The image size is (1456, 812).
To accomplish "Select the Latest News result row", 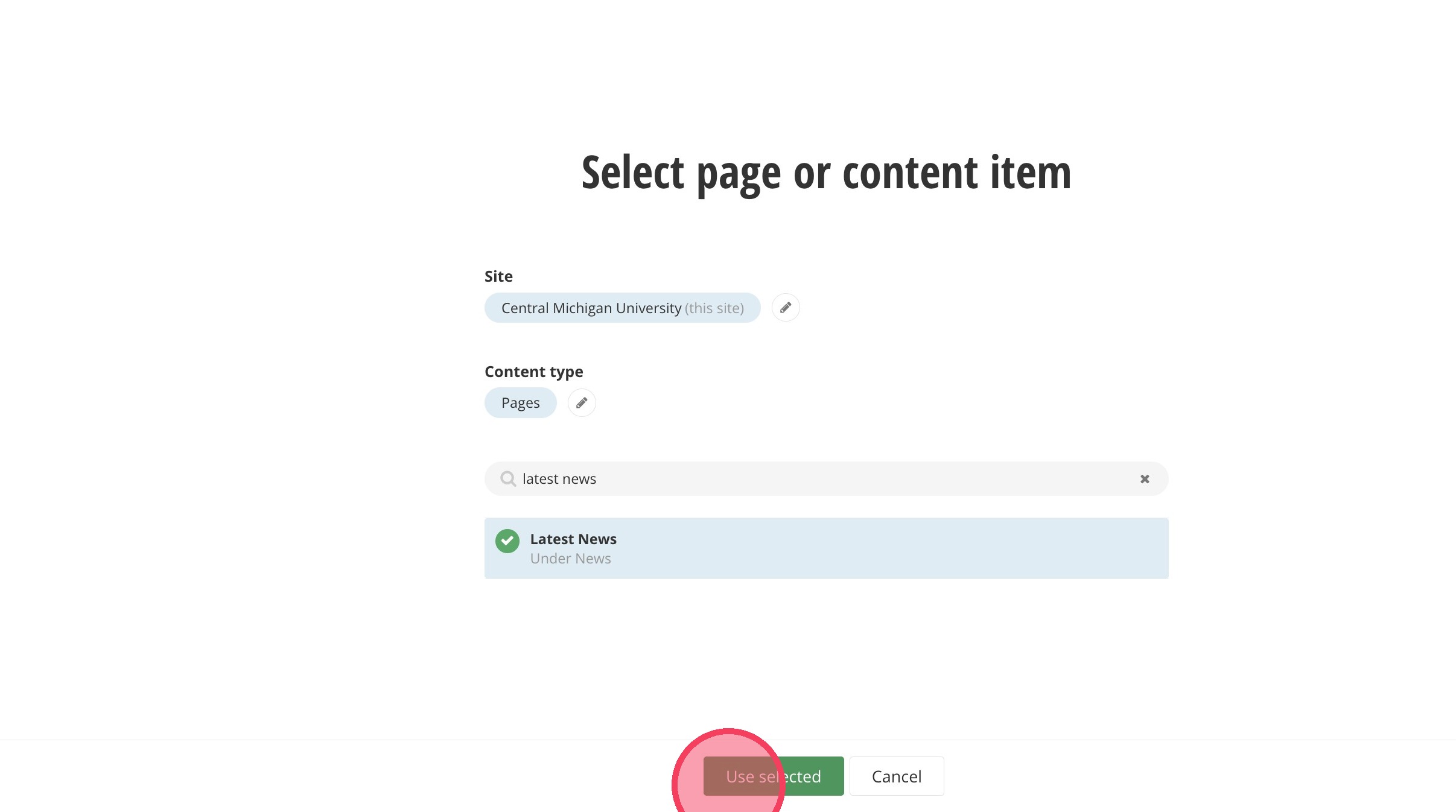I will pyautogui.click(x=825, y=548).
